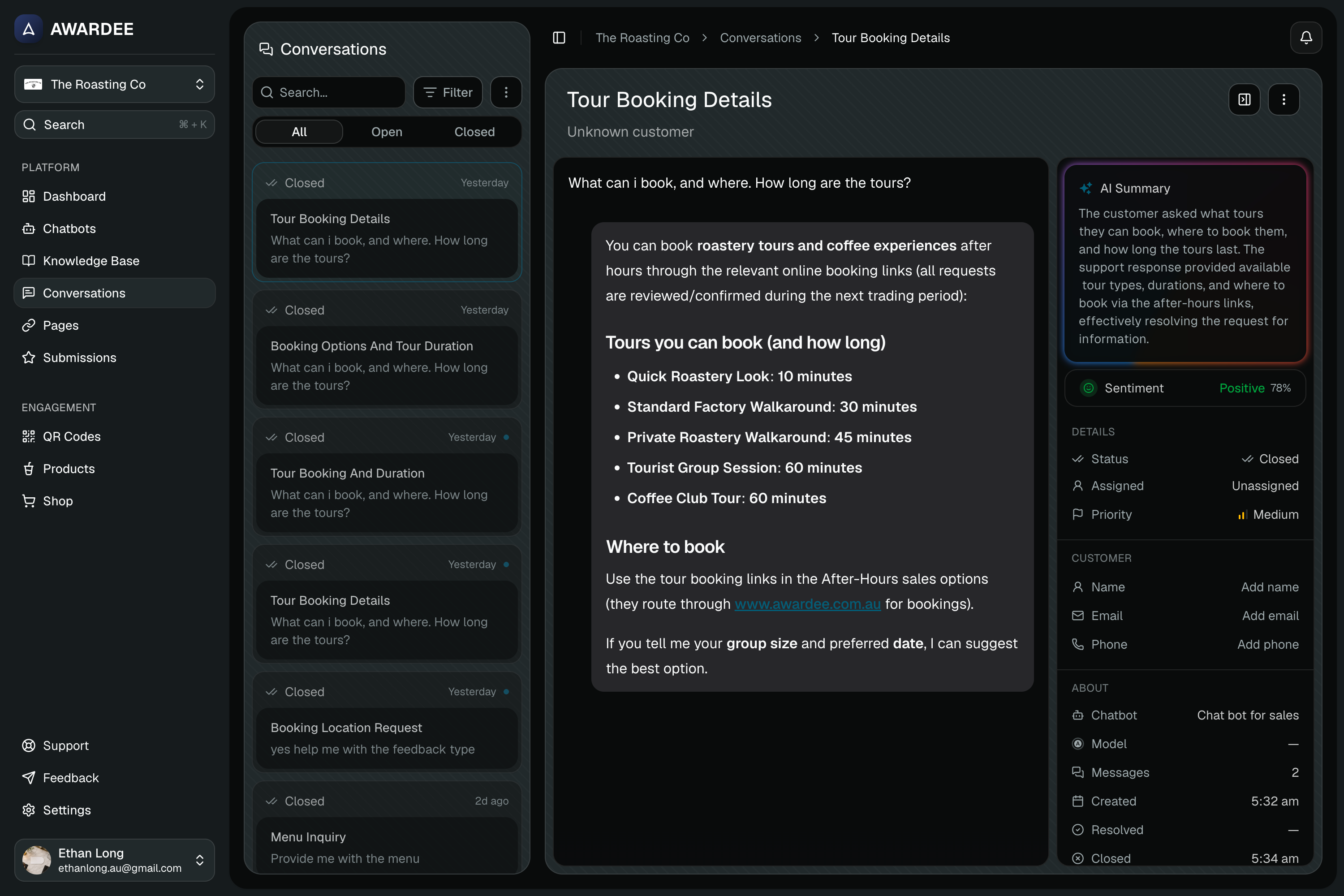Open Booking Location Request conversation
Viewport: 1344px width, 896px height.
(387, 722)
